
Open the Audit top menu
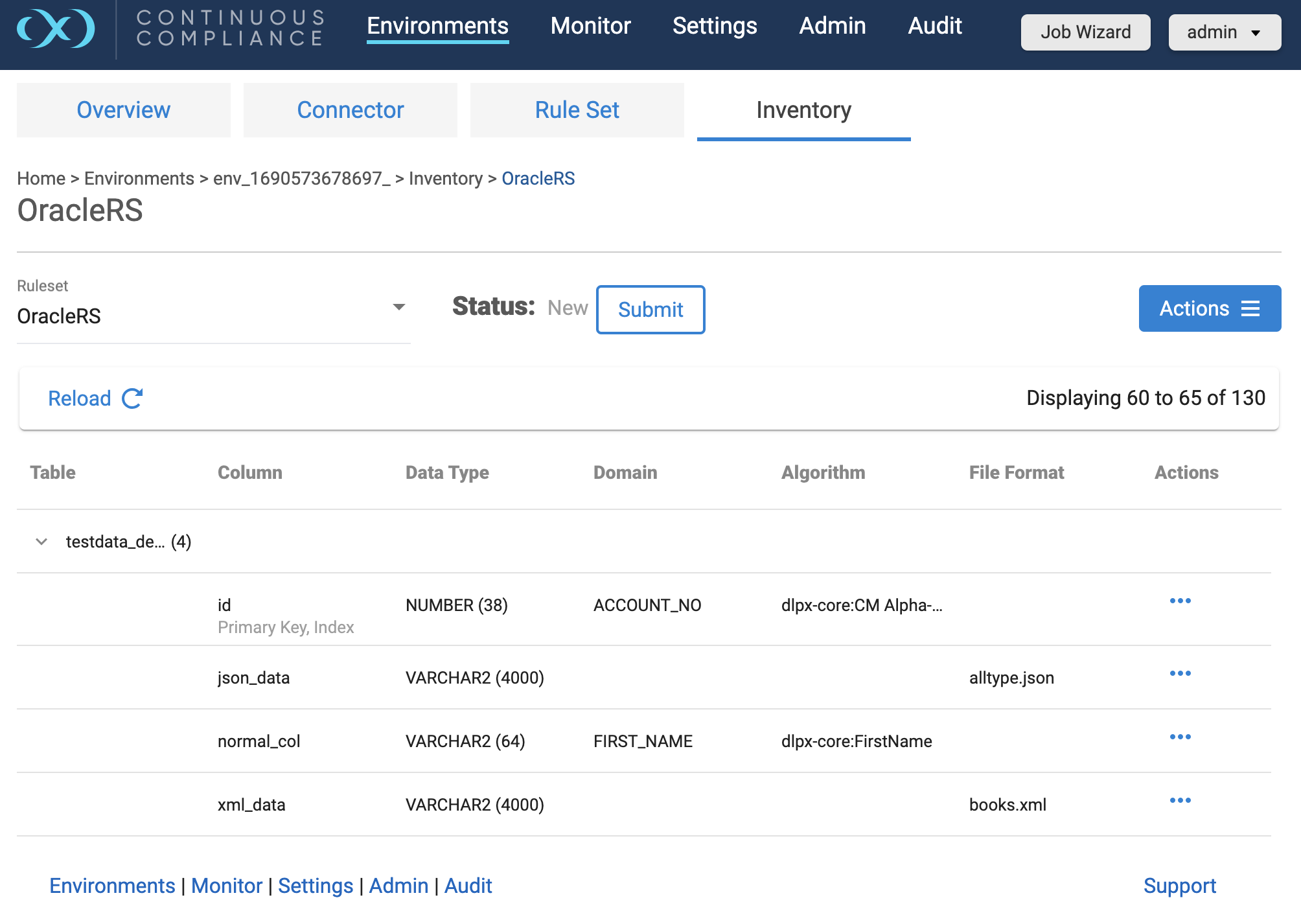click(934, 26)
